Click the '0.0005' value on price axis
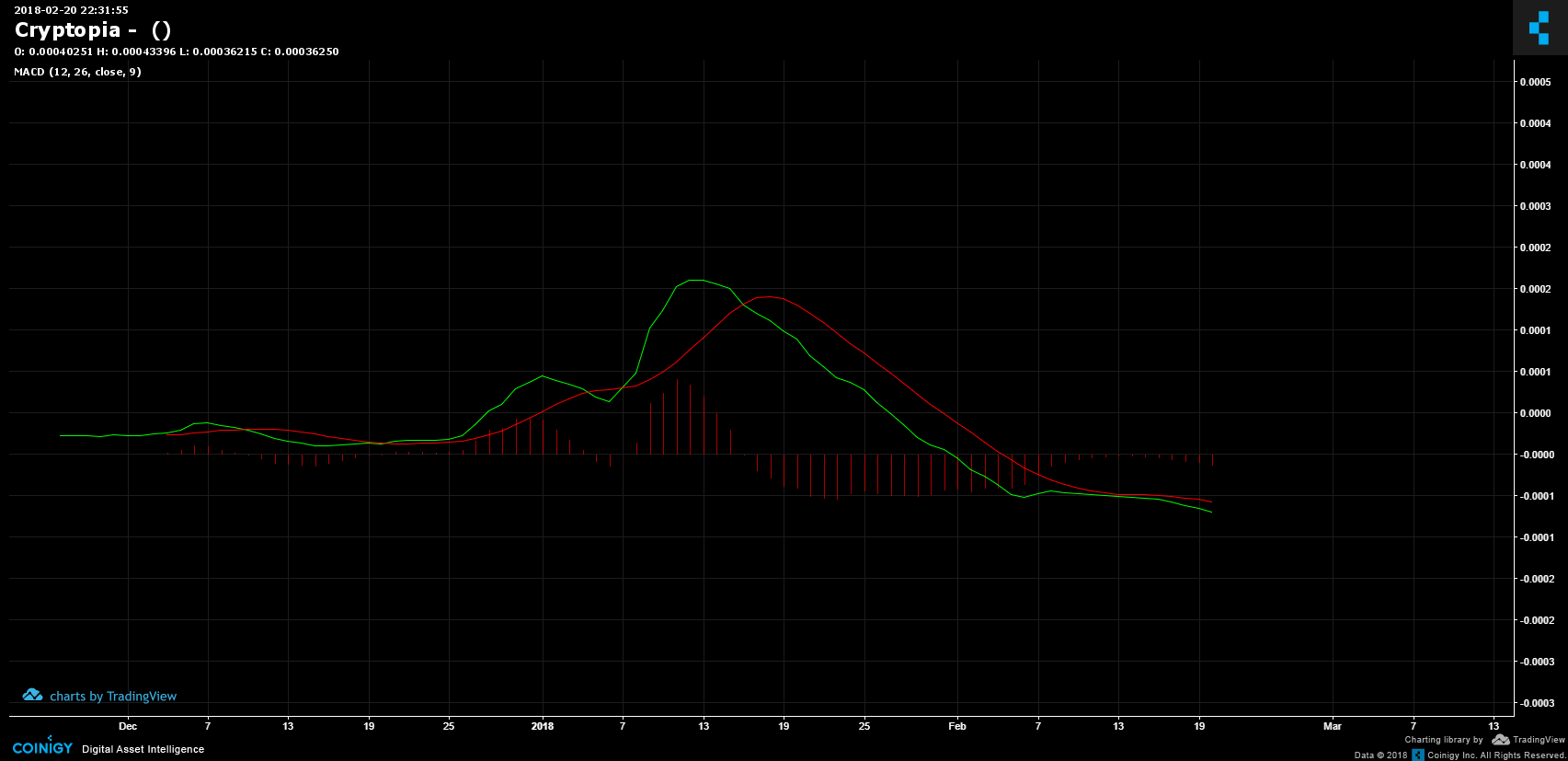 [1535, 82]
